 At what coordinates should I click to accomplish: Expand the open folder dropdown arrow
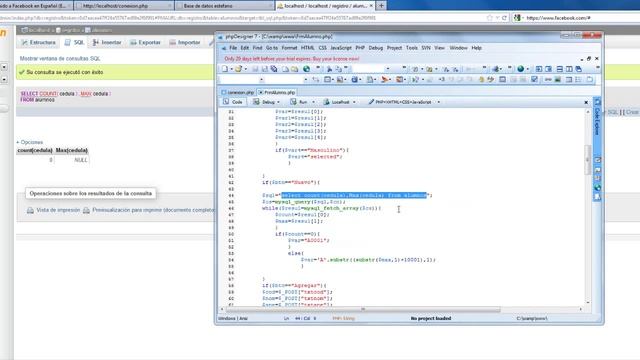pyautogui.click(x=246, y=69)
